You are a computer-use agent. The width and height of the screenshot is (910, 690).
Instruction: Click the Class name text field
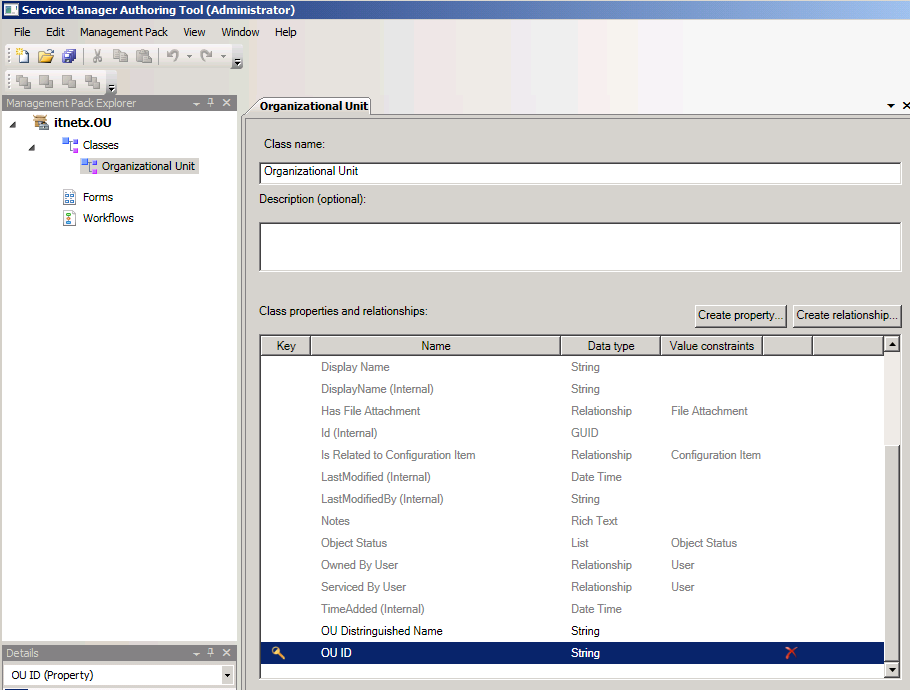coord(579,172)
